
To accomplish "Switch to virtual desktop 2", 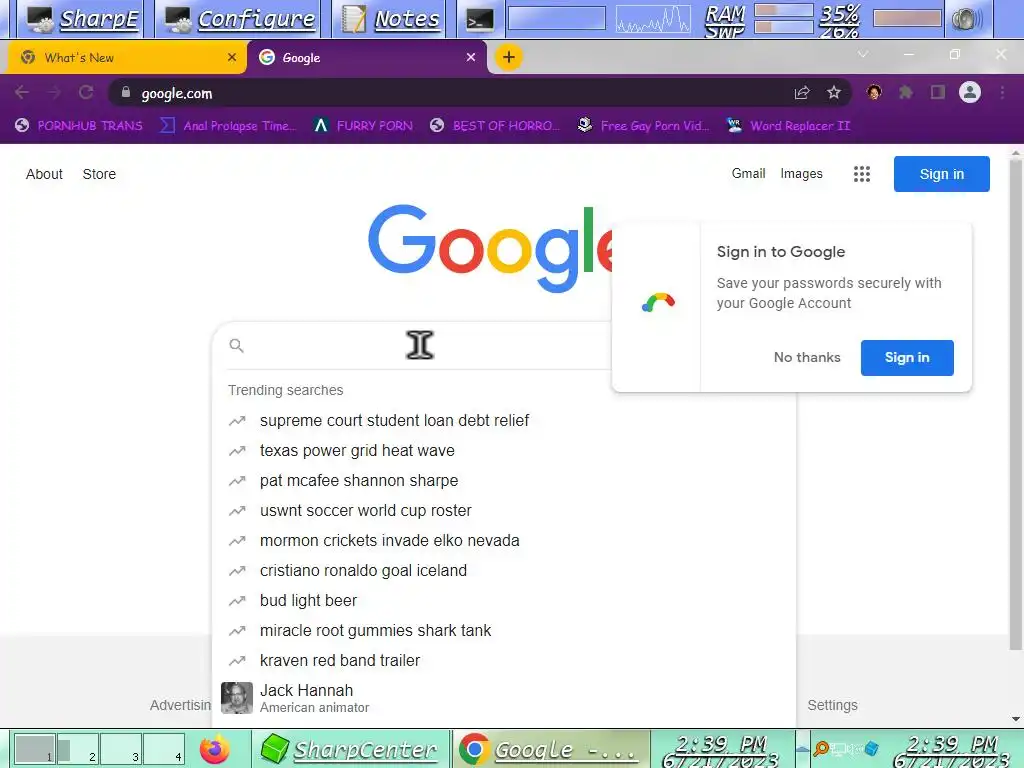I will (78, 748).
